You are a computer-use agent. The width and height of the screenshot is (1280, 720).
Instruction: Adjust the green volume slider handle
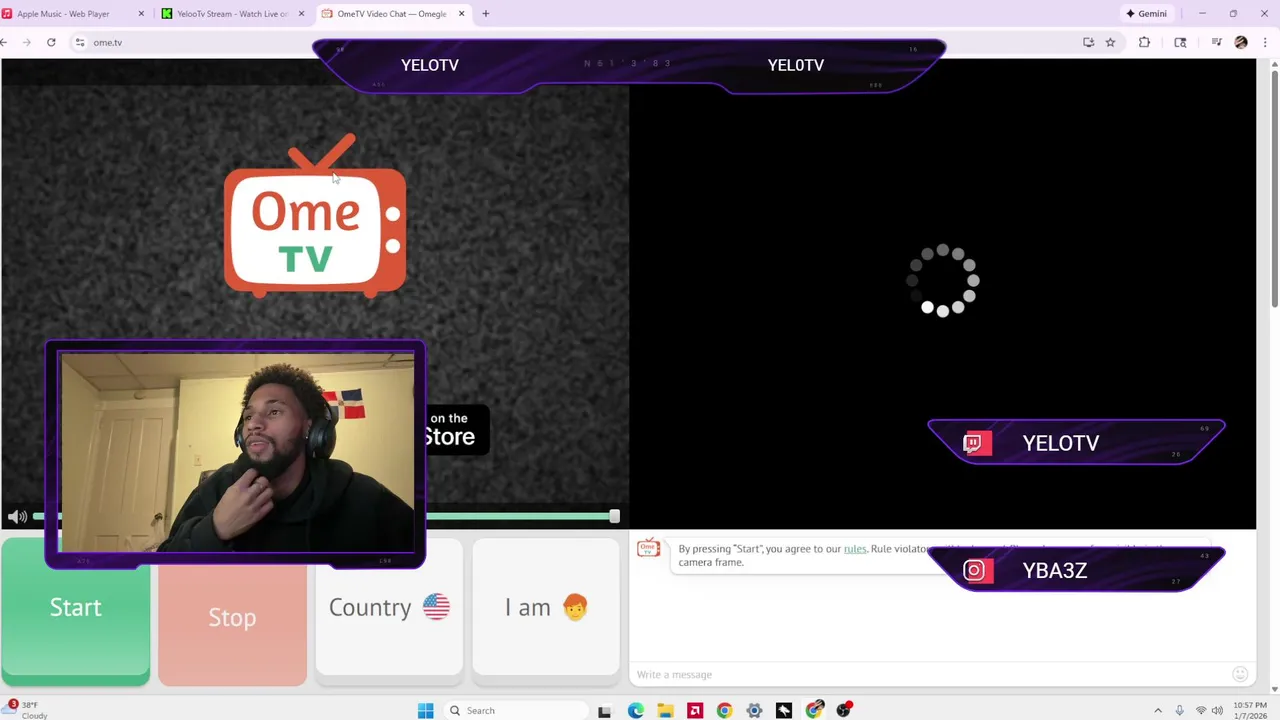614,516
